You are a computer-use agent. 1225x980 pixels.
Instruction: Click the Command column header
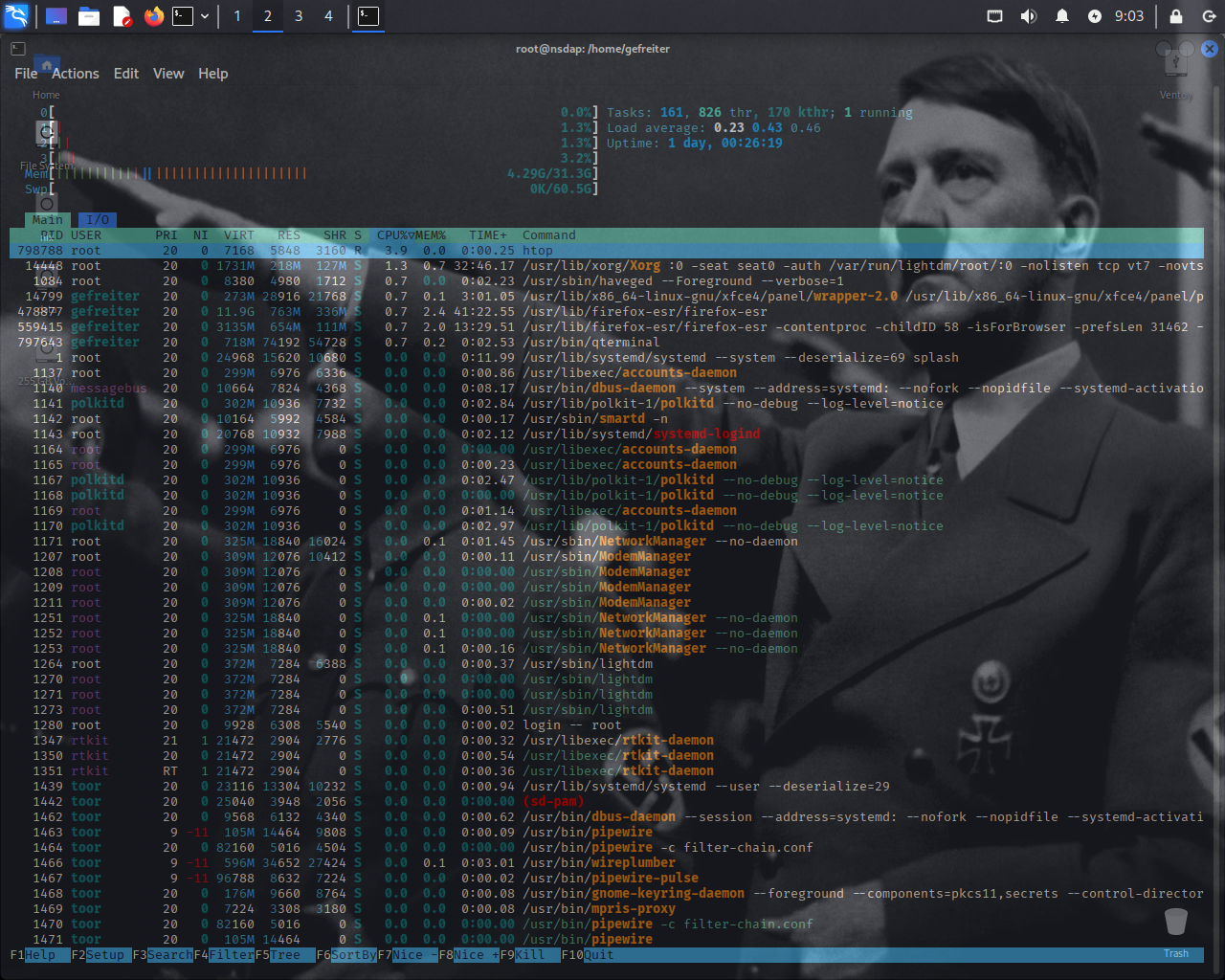(549, 235)
